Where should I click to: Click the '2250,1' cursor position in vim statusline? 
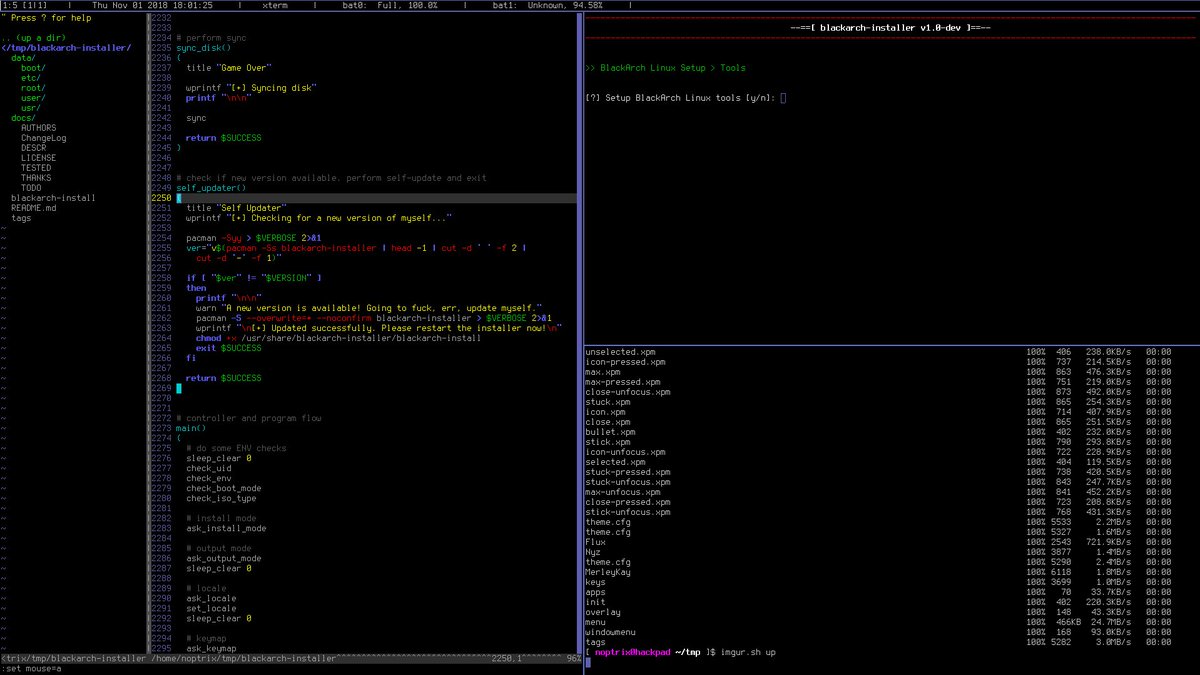(506, 658)
